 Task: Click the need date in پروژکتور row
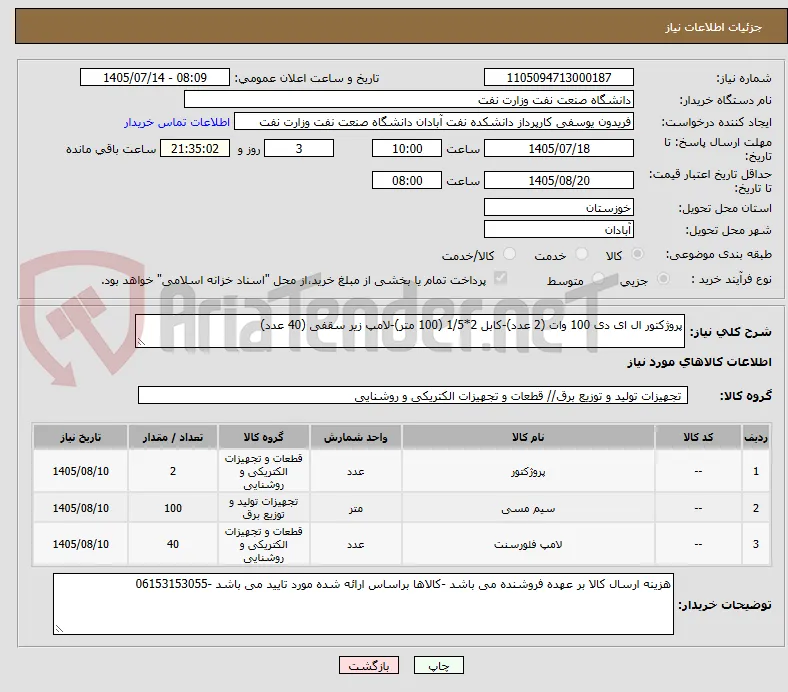click(x=80, y=471)
